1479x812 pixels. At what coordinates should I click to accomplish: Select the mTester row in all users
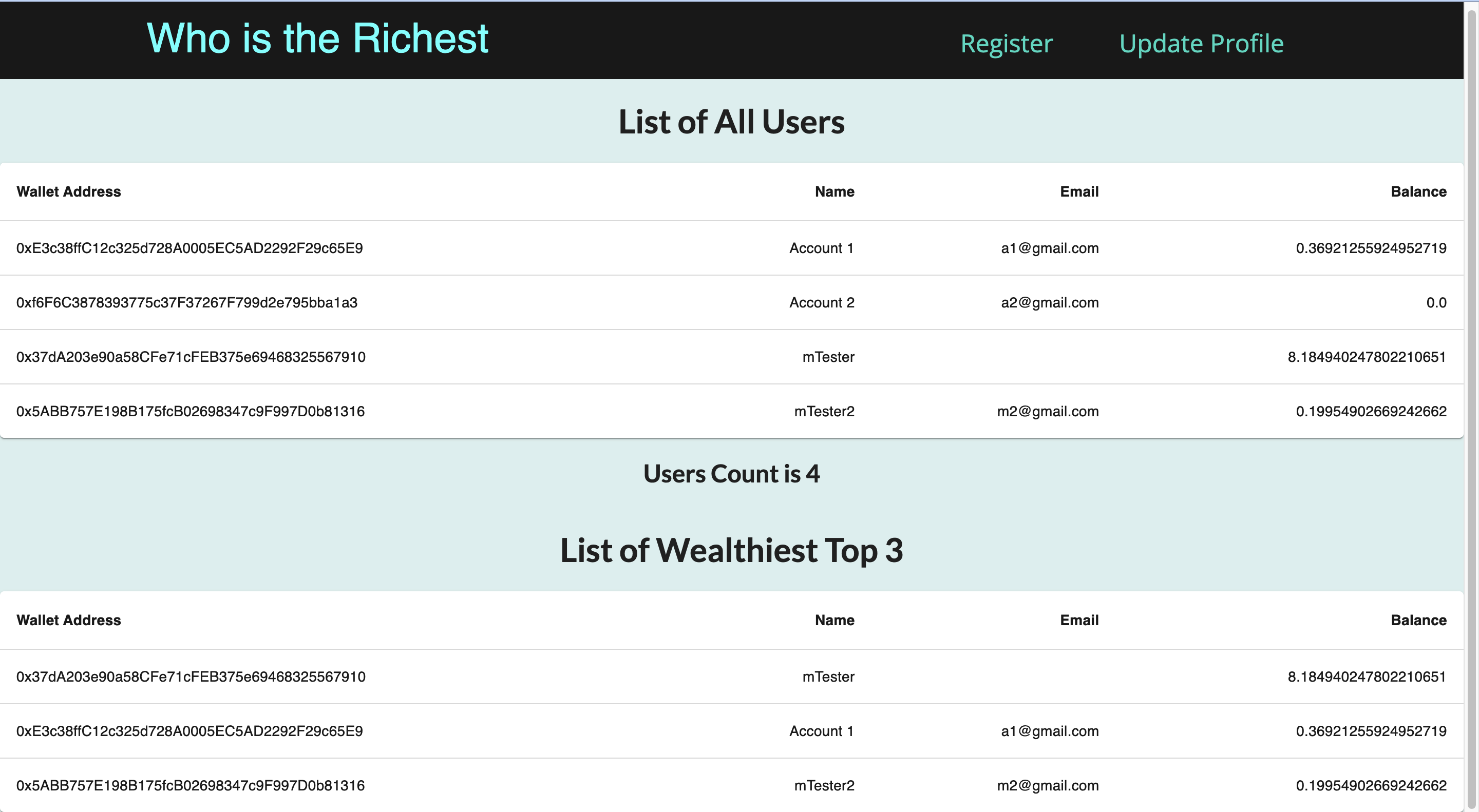coord(739,356)
